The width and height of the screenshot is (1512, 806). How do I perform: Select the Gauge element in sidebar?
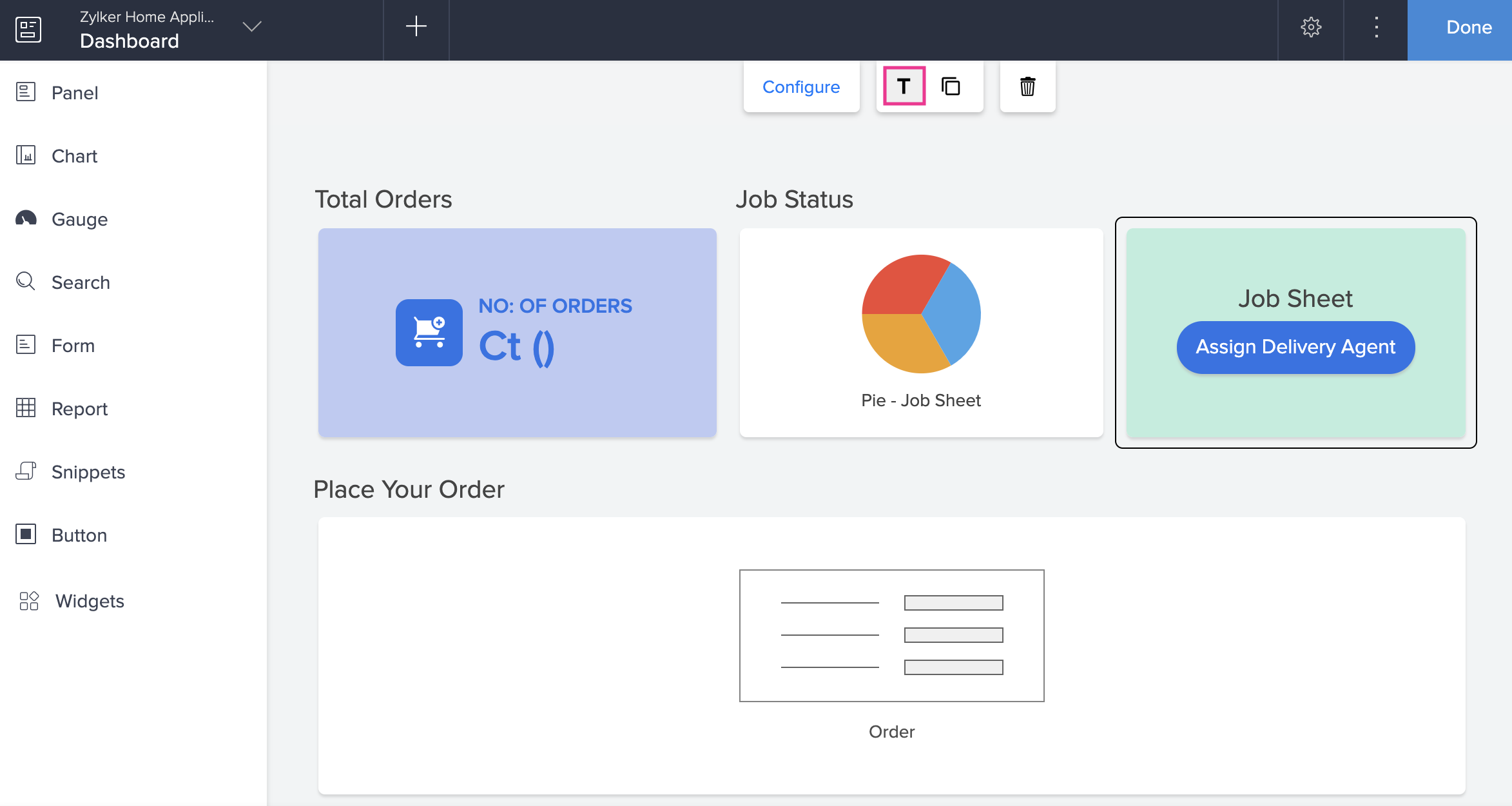79,219
